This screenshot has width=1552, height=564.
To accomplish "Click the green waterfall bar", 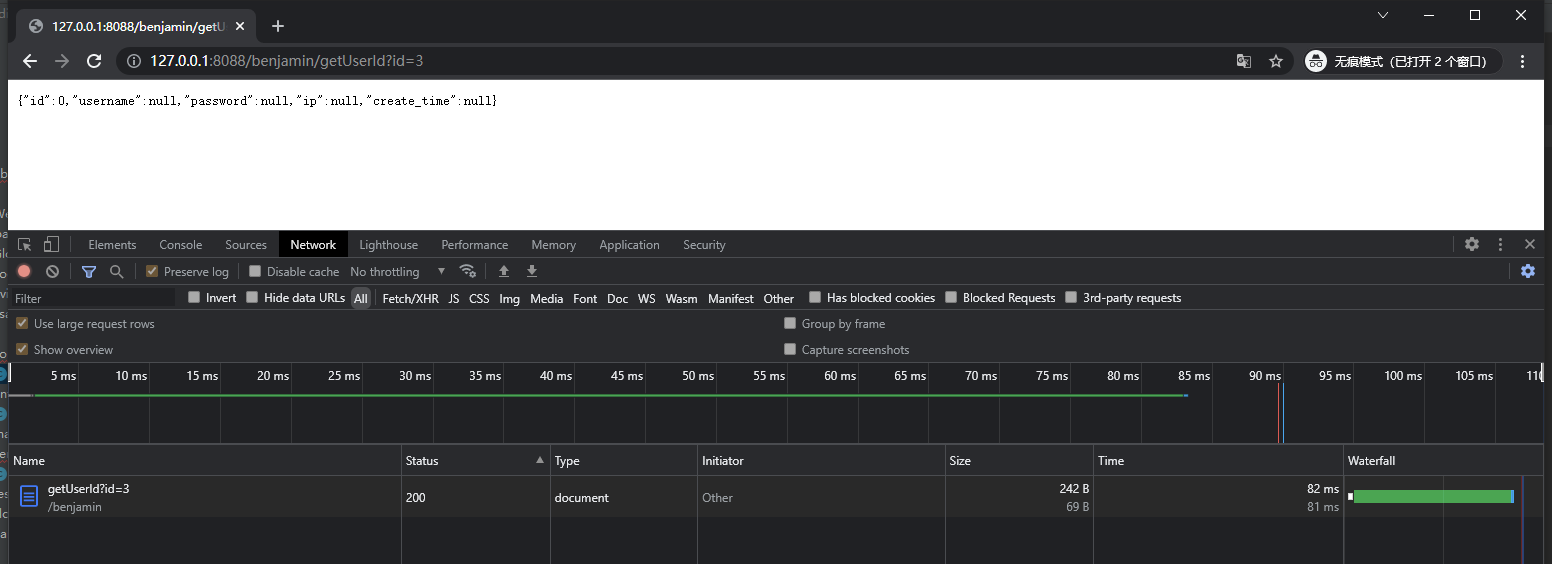I will [1432, 497].
